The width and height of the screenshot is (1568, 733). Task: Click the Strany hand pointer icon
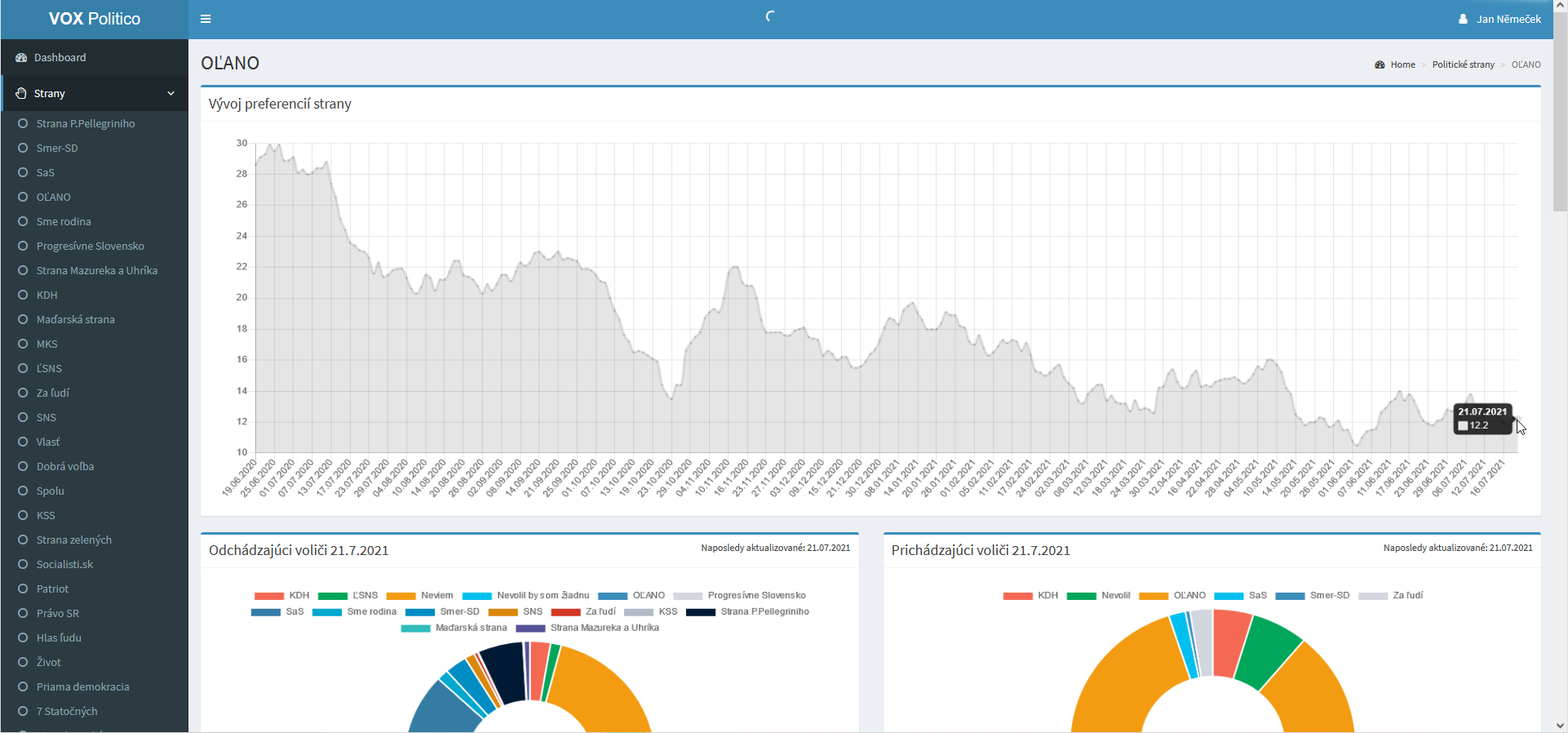(21, 93)
